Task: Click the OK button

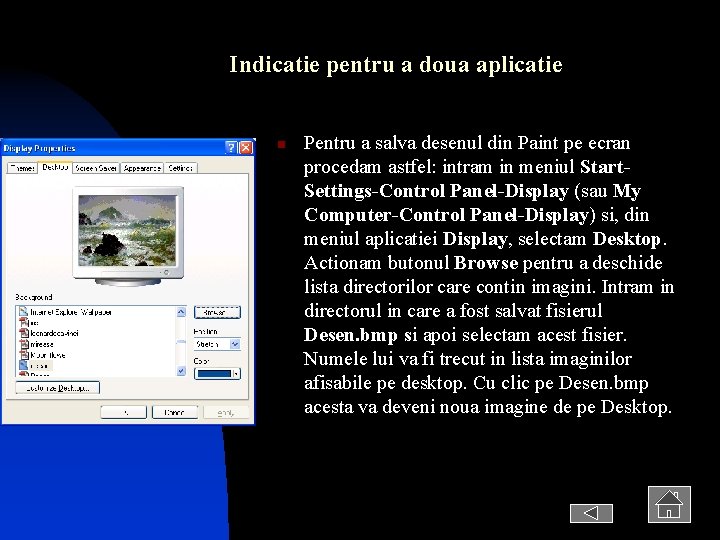Action: point(124,412)
